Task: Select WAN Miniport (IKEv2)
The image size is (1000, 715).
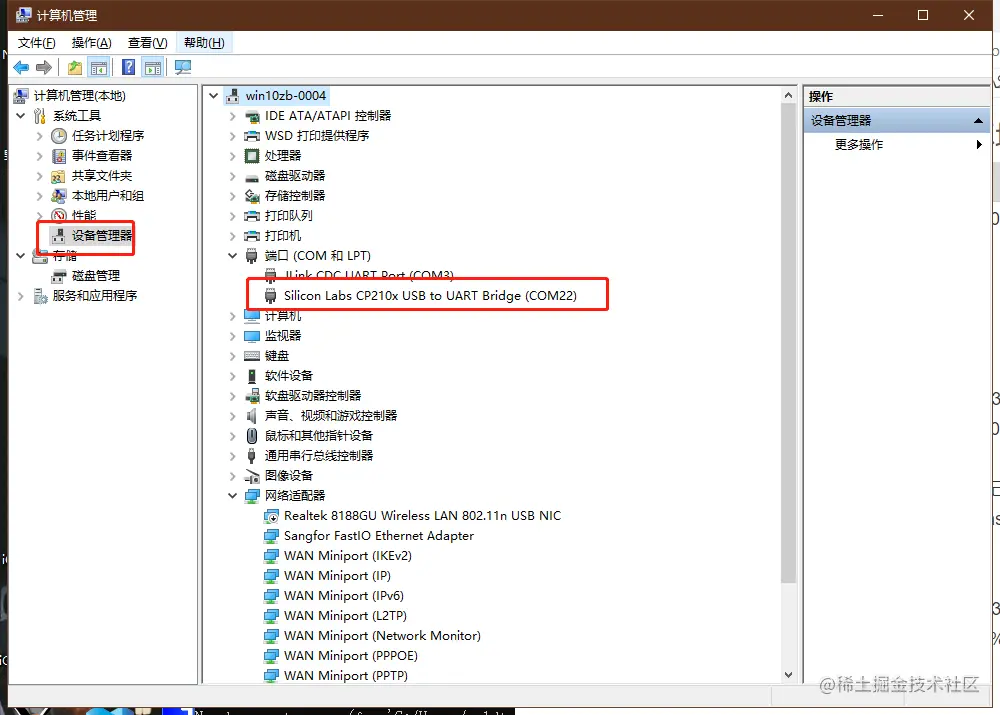Action: pyautogui.click(x=348, y=556)
